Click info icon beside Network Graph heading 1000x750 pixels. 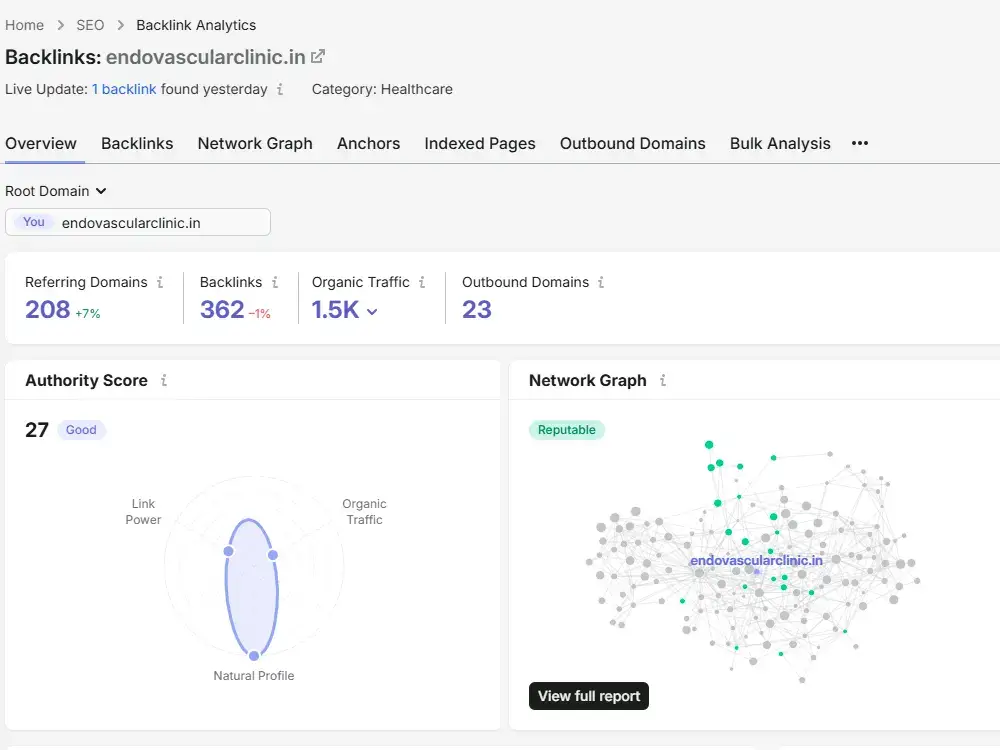pos(663,380)
